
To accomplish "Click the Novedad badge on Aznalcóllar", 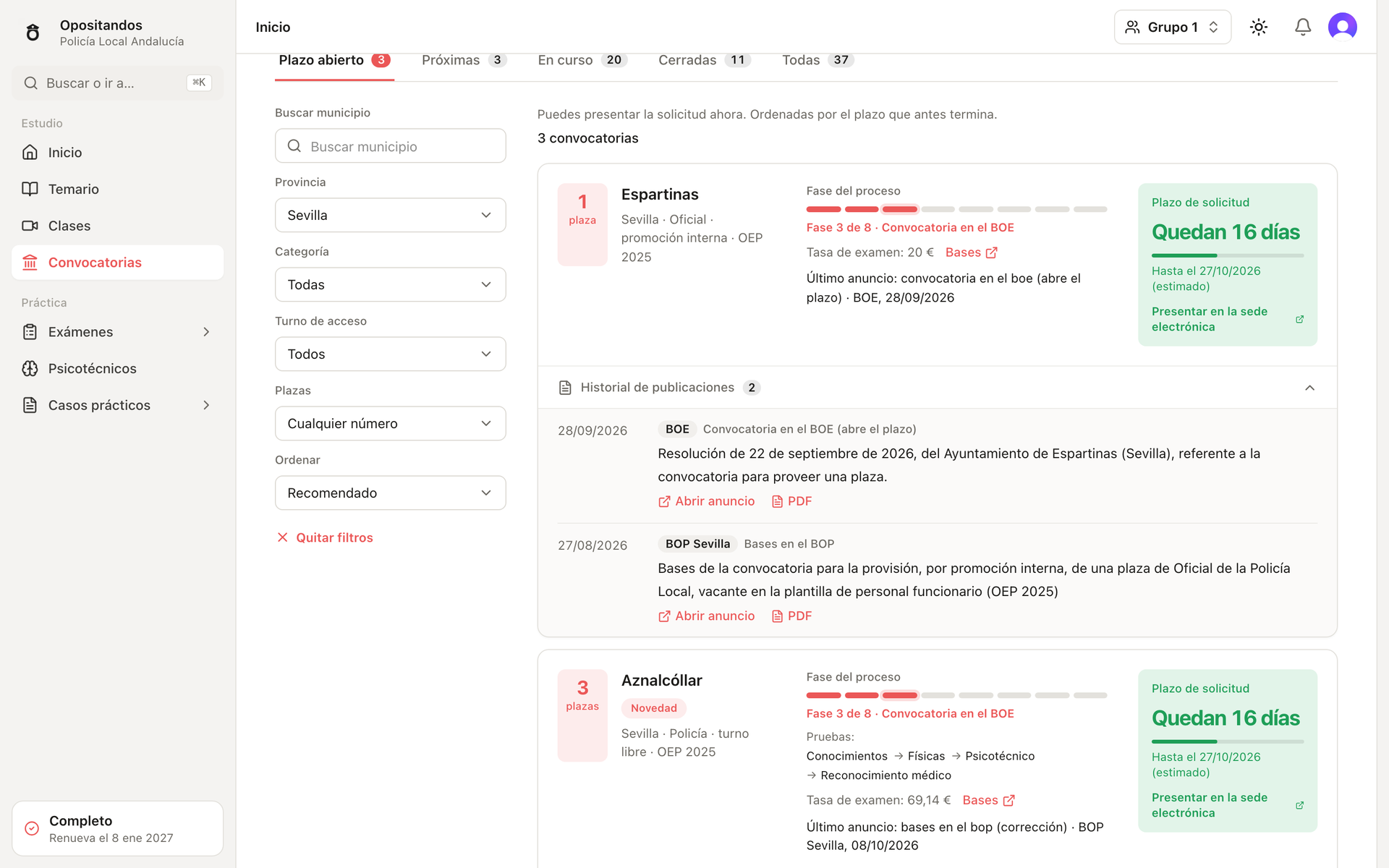I will [x=653, y=708].
